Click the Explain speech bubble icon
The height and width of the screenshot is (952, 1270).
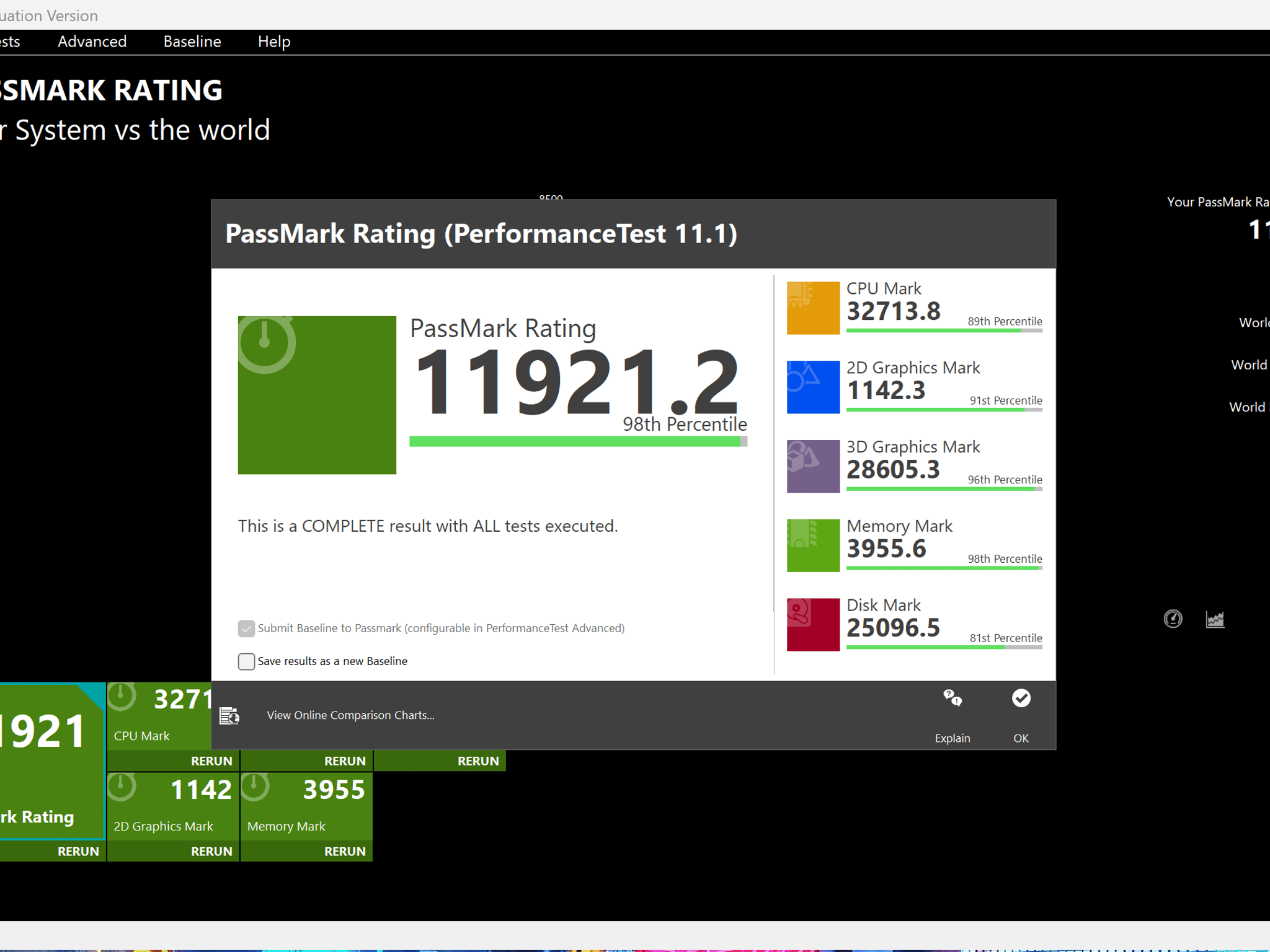pyautogui.click(x=952, y=699)
